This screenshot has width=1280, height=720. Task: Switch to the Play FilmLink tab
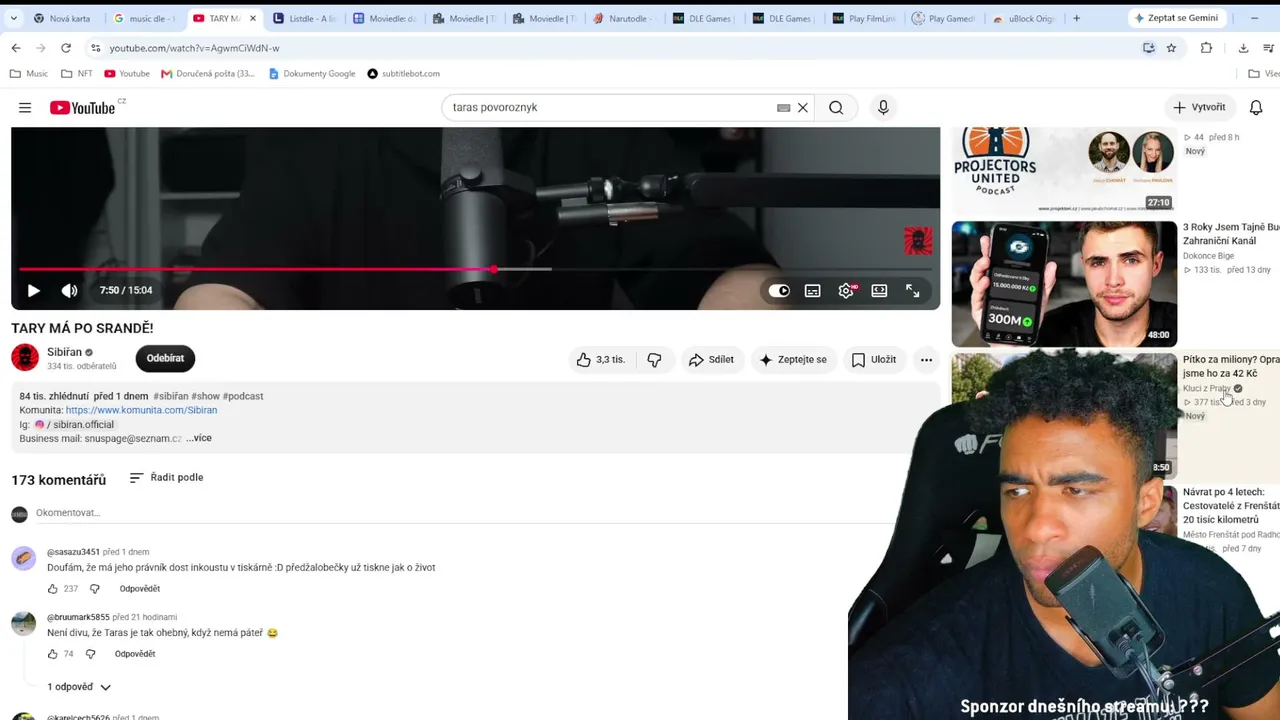click(x=865, y=18)
